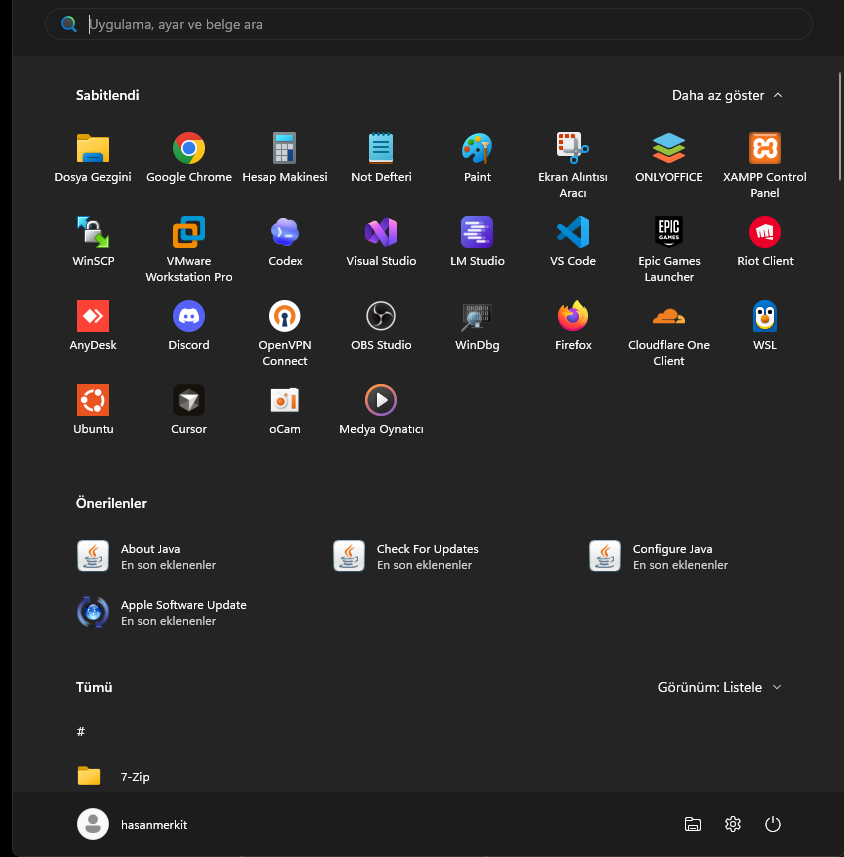The height and width of the screenshot is (857, 844).
Task: Open Riot Client
Action: 765,242
